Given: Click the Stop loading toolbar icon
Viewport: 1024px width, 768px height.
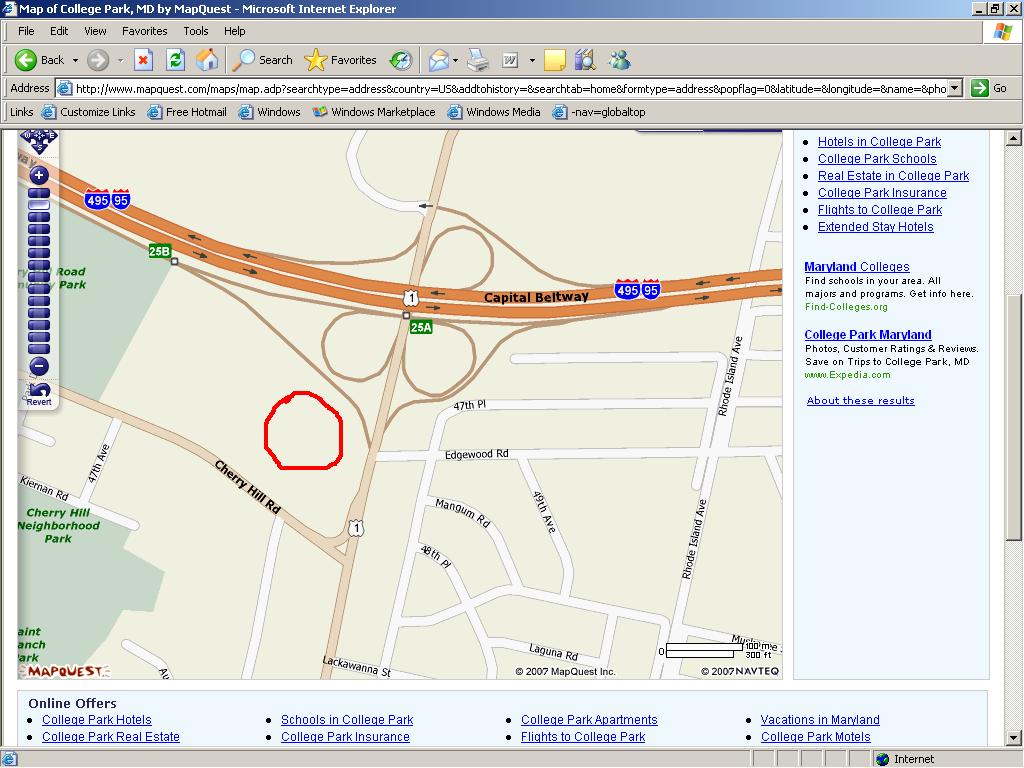Looking at the screenshot, I should [x=143, y=60].
